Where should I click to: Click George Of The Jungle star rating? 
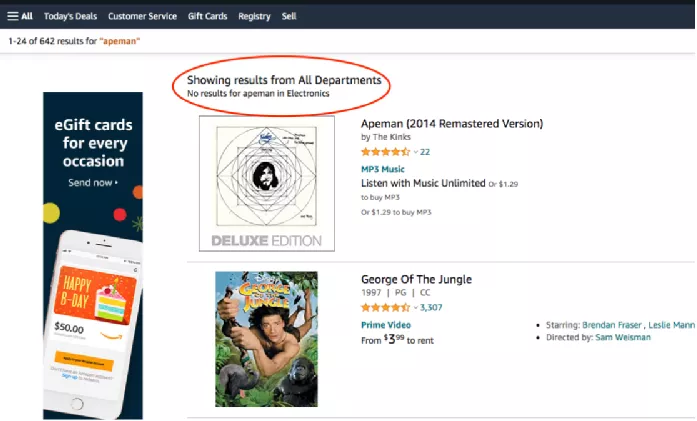point(385,308)
